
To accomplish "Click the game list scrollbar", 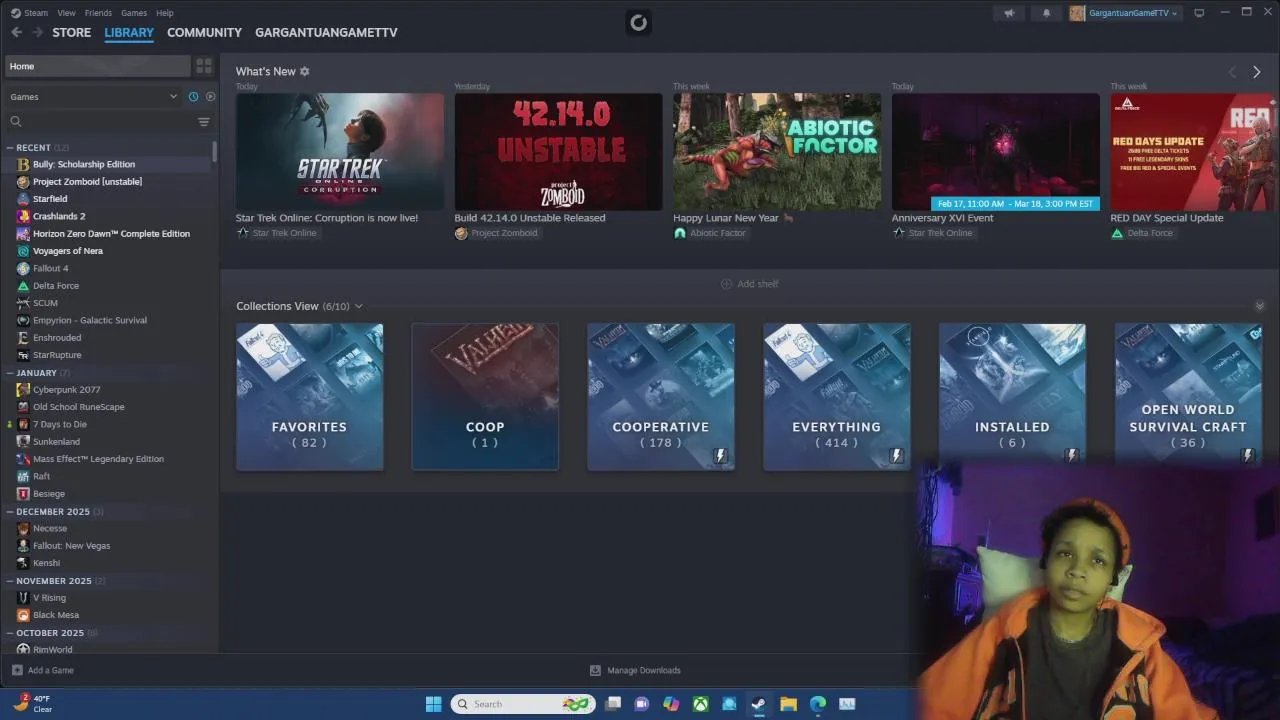I will tap(215, 152).
